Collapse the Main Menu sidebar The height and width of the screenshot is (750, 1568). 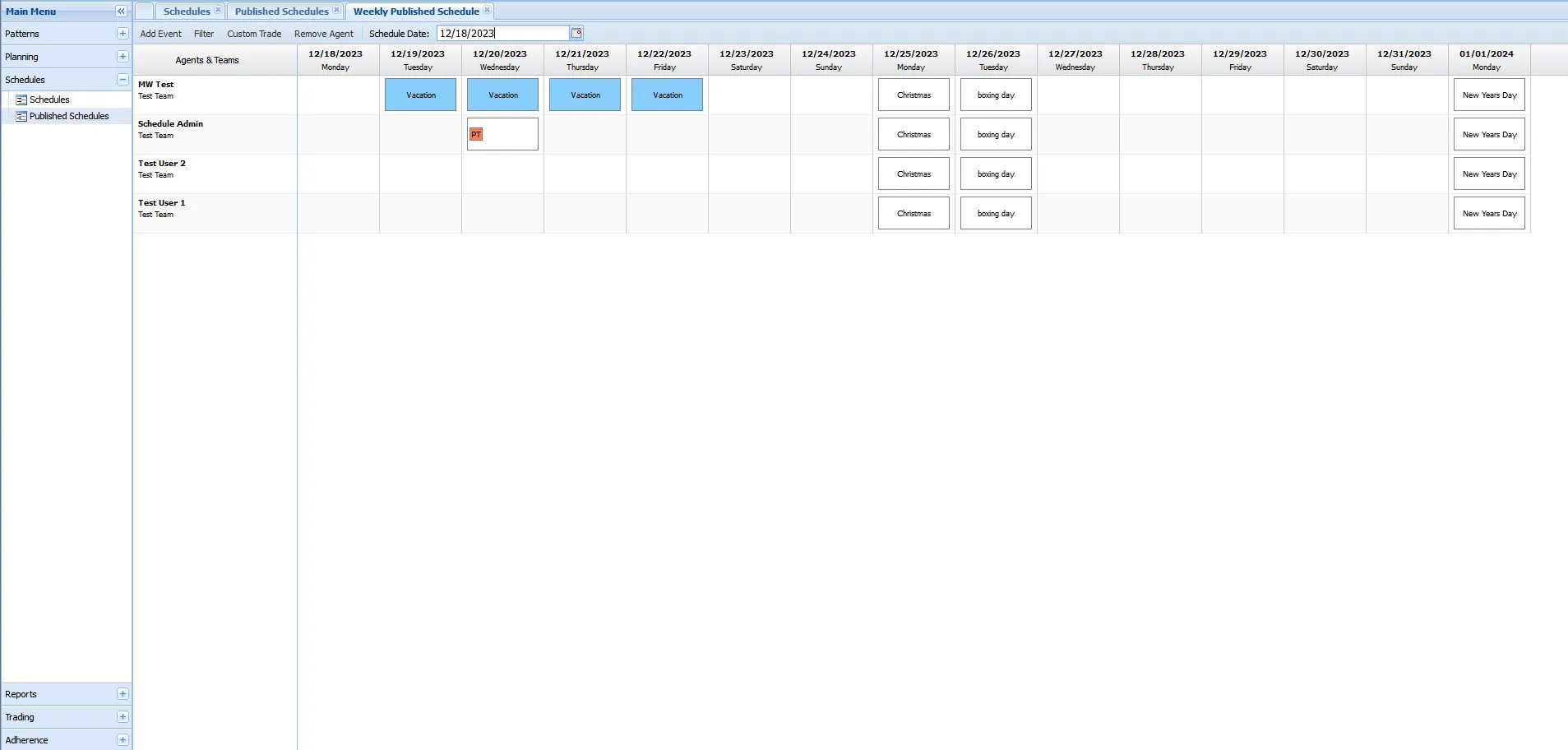(x=121, y=12)
